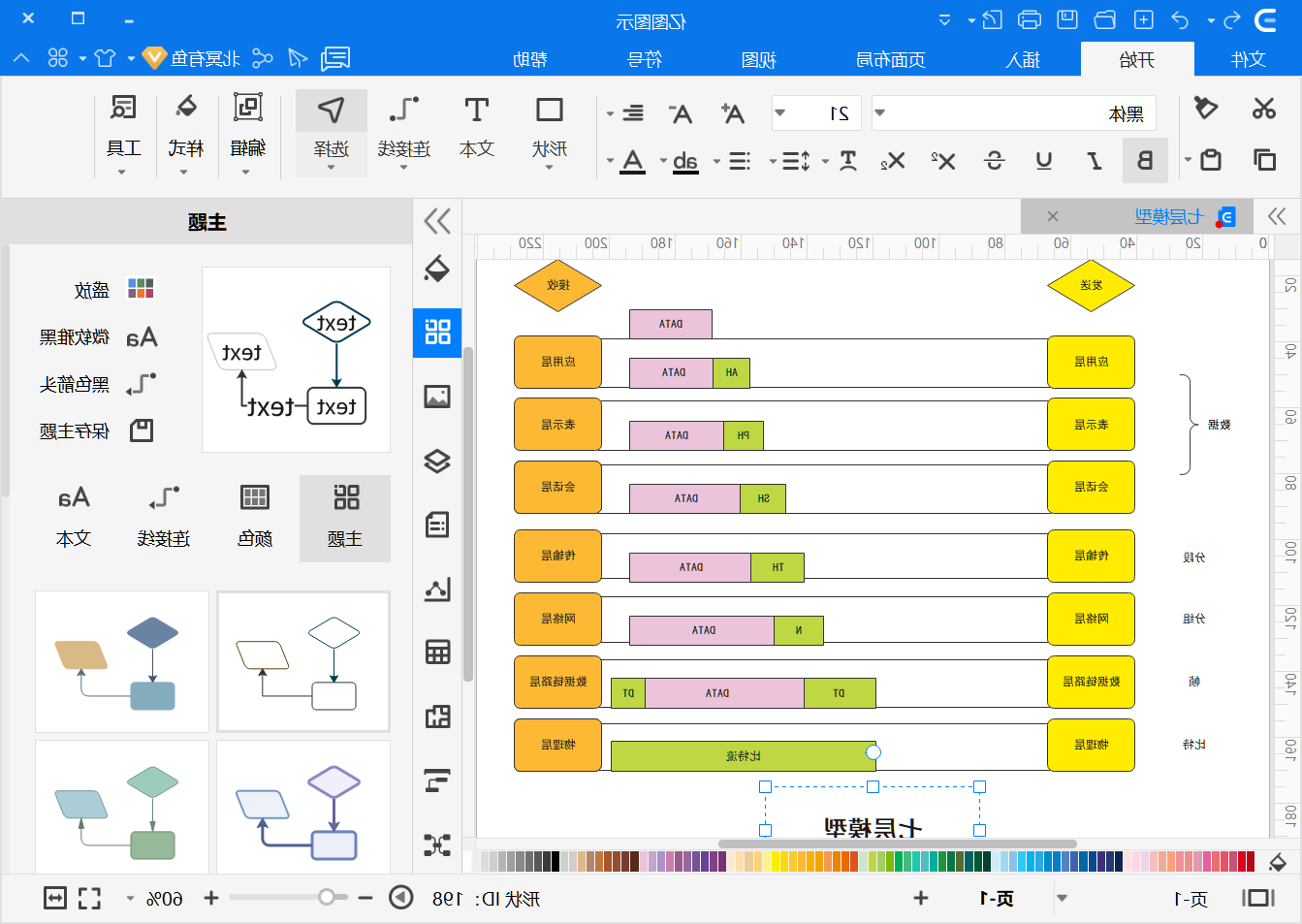Toggle superscript formatting
This screenshot has width=1302, height=924.
(943, 160)
